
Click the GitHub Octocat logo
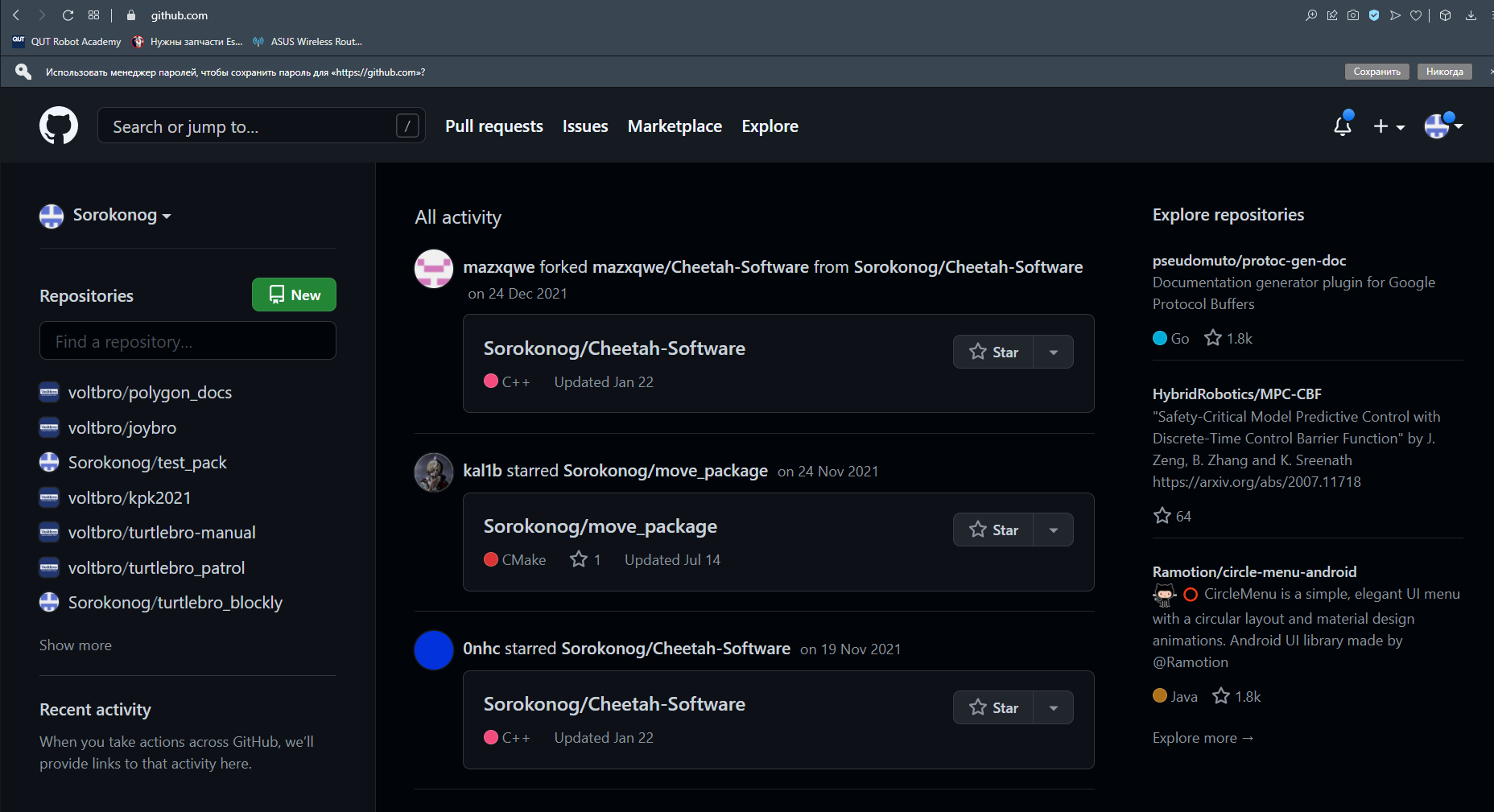59,126
